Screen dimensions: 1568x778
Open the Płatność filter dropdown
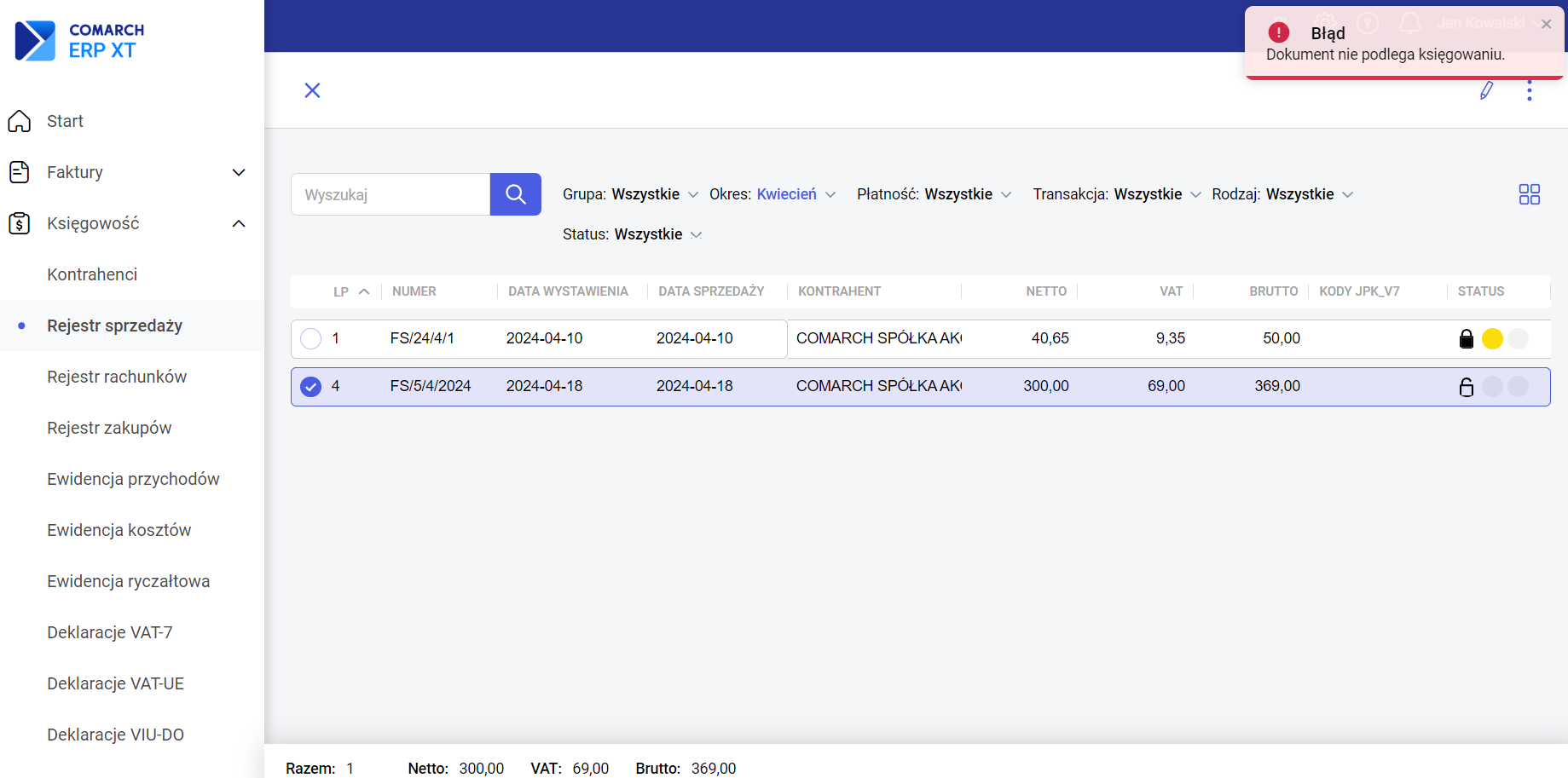(x=934, y=194)
